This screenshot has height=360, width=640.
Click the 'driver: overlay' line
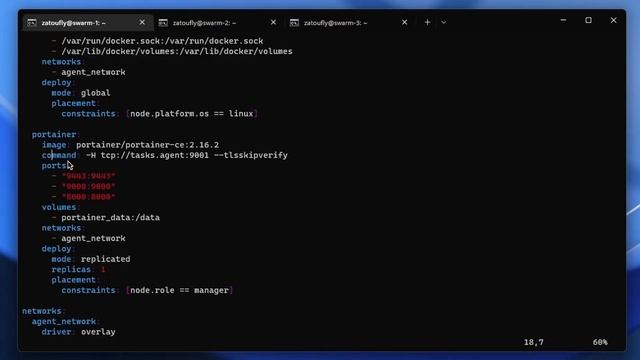click(x=78, y=332)
